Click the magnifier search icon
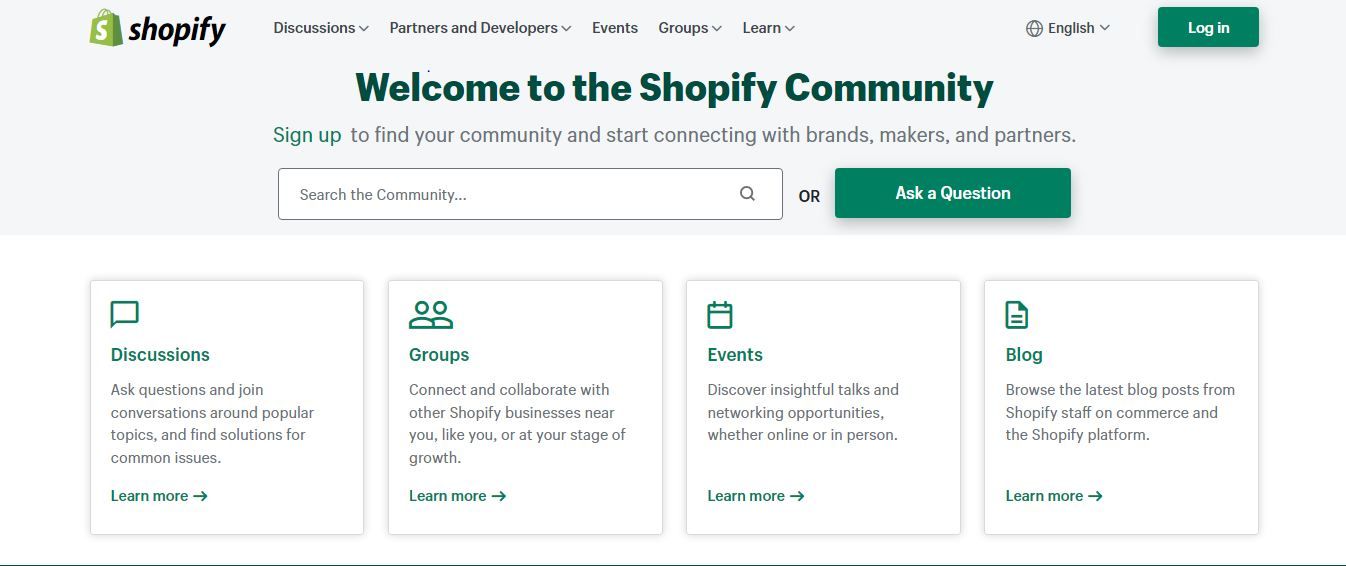Viewport: 1346px width, 566px height. 747,194
